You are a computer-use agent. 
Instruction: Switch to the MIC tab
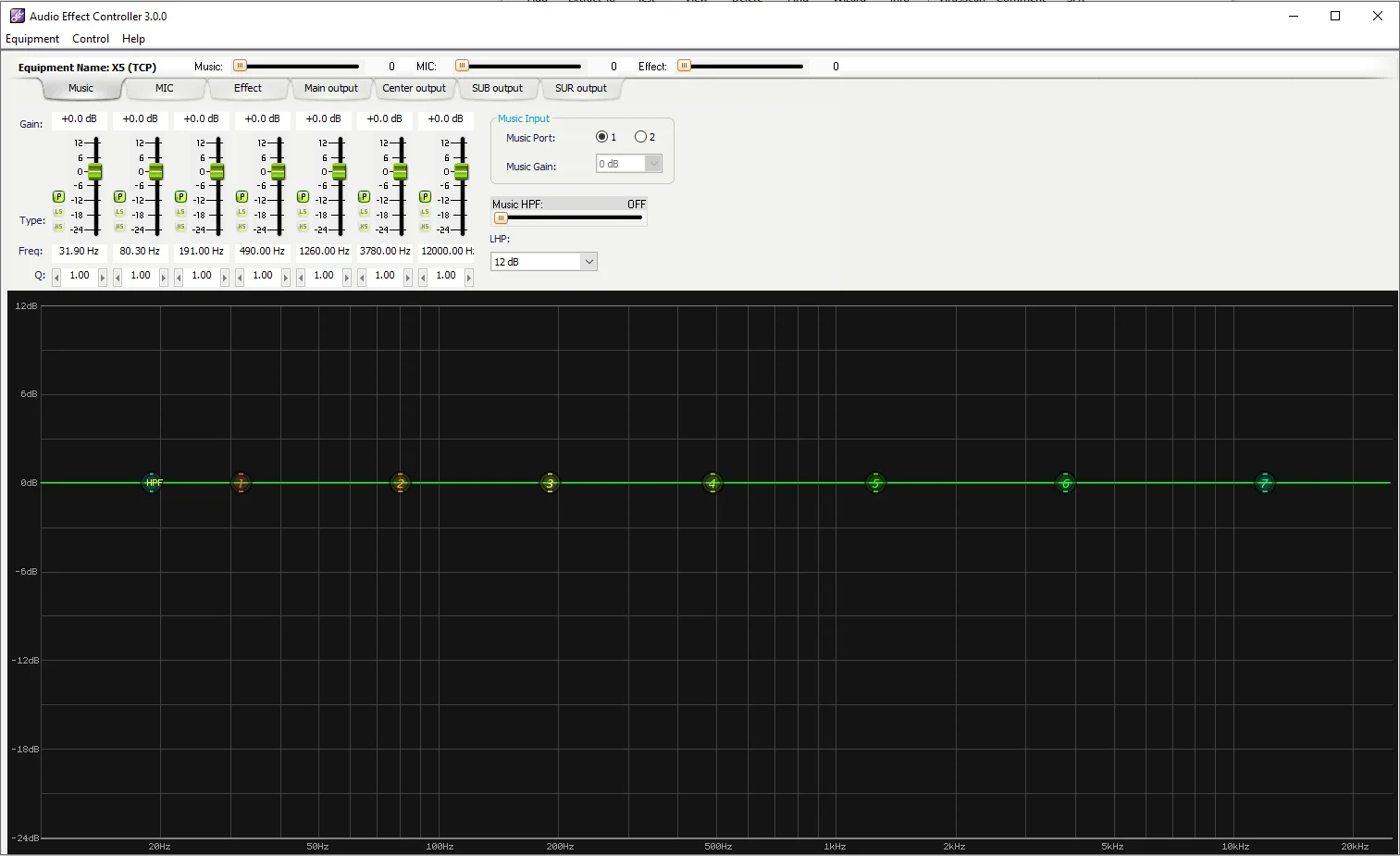tap(165, 89)
